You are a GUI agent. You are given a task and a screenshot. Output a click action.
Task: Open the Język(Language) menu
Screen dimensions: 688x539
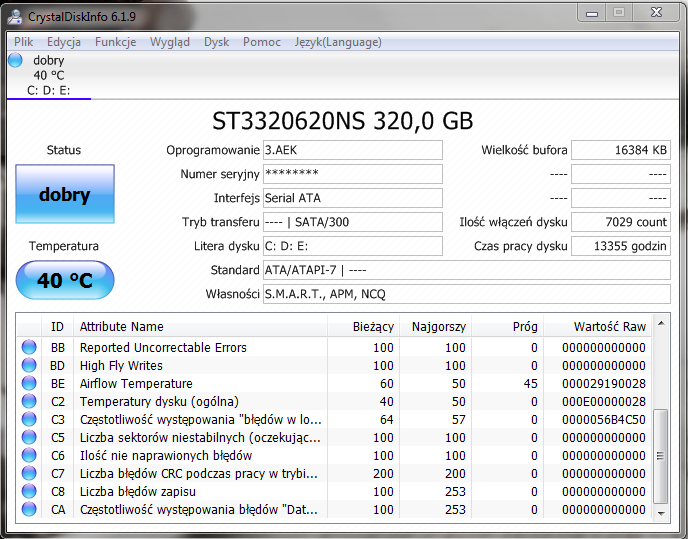[x=338, y=42]
